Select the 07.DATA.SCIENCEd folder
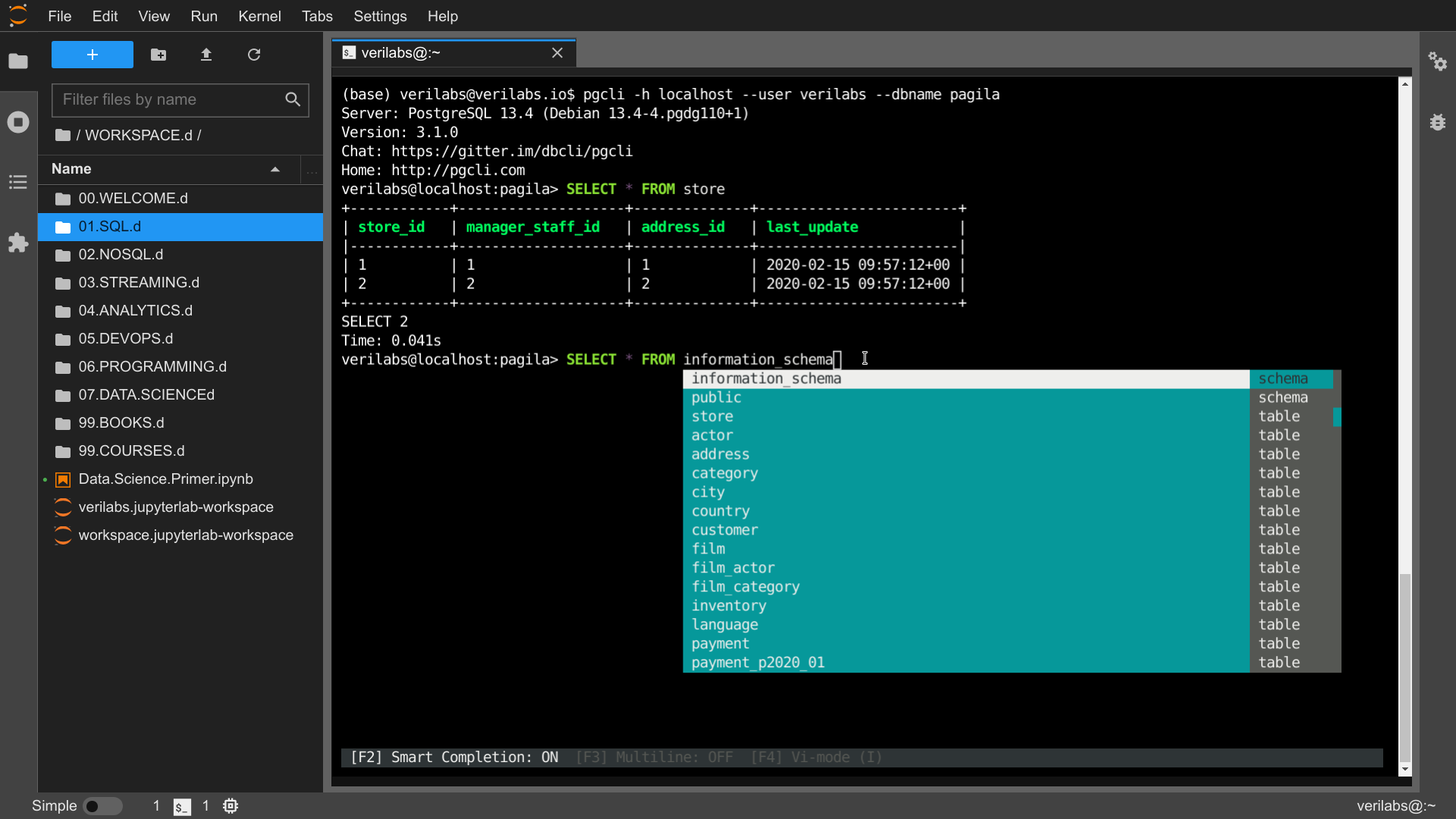 pos(180,395)
